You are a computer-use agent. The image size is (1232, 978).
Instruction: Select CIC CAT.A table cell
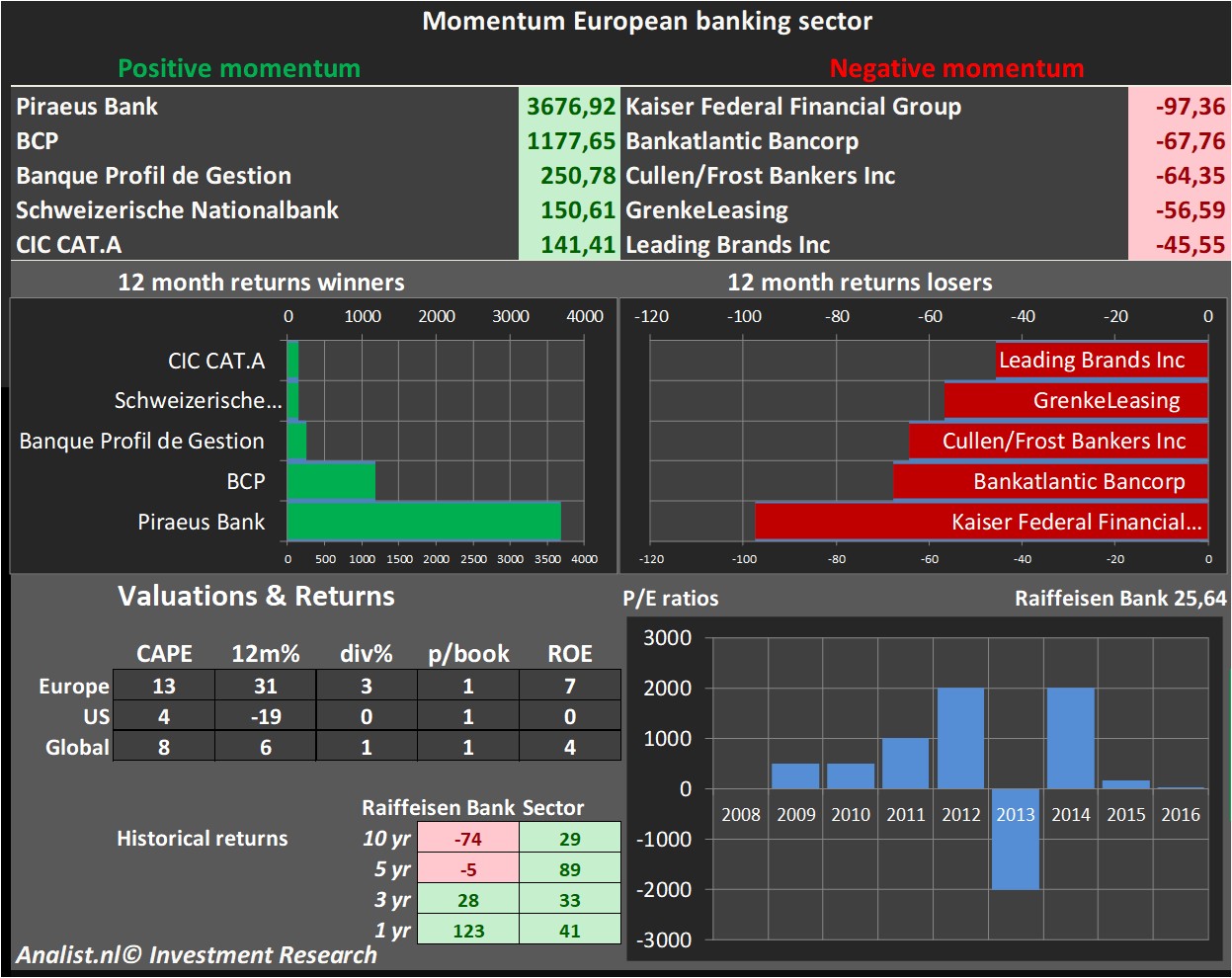tap(265, 244)
